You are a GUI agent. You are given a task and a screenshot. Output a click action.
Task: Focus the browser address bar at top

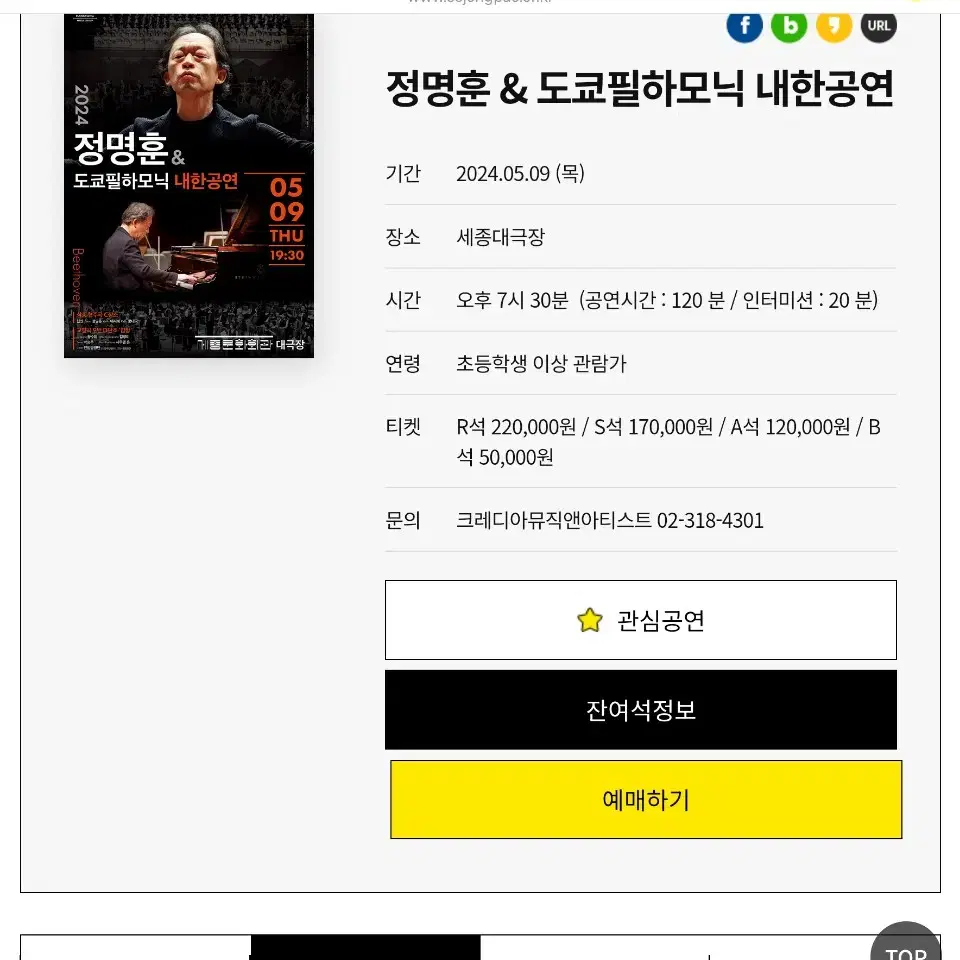[x=480, y=3]
